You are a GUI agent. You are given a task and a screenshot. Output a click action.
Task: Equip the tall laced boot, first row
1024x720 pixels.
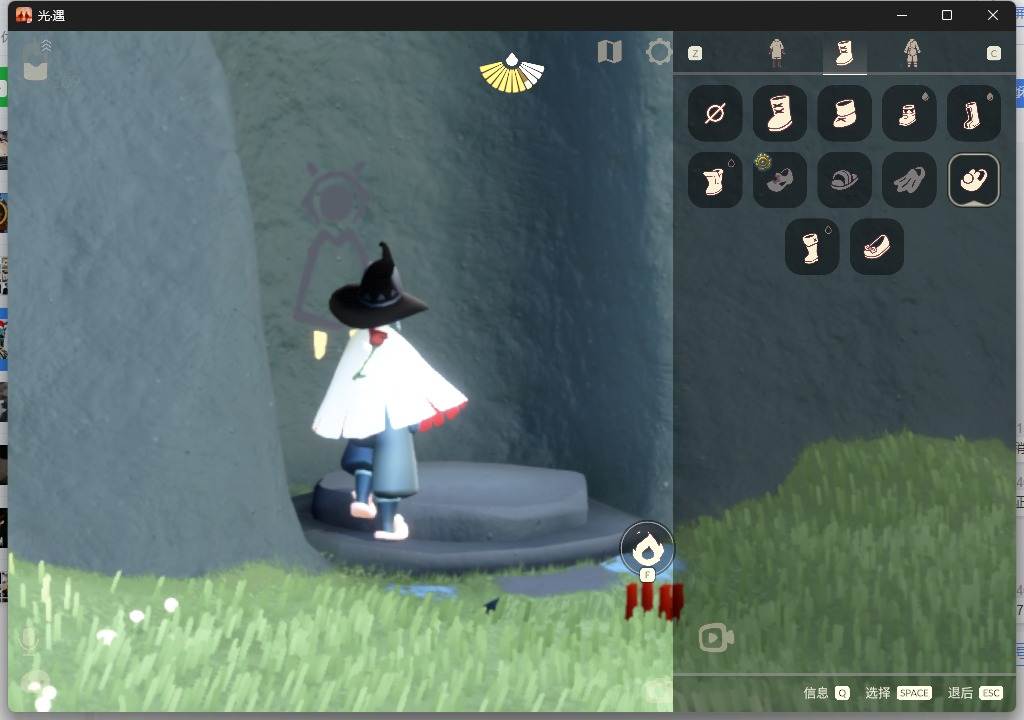coord(780,113)
